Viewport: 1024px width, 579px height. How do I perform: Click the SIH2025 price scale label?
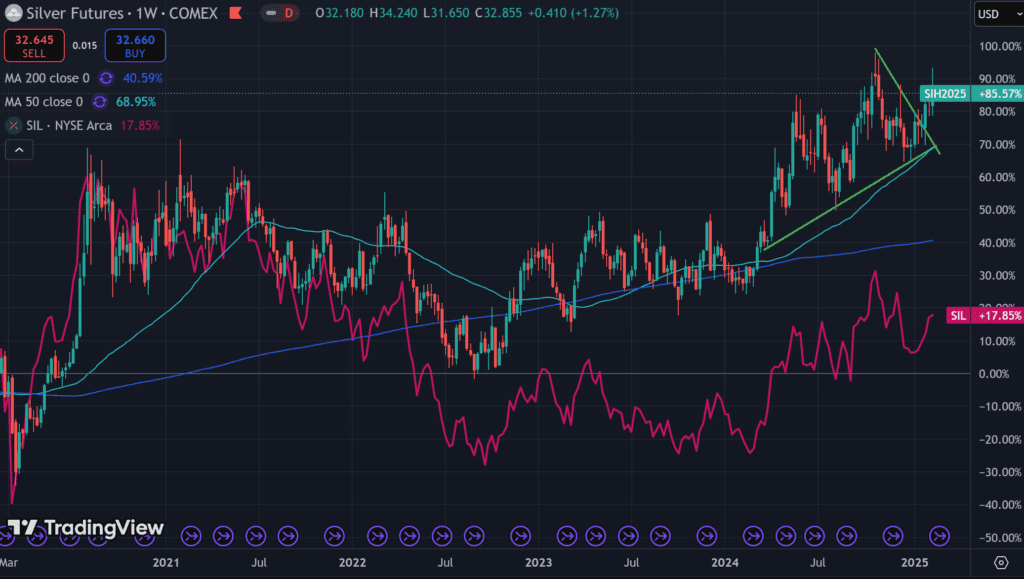(945, 94)
